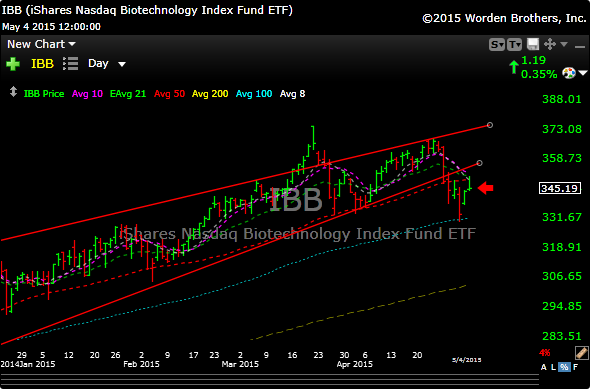Click the ruler measure tool icon

tap(582, 353)
